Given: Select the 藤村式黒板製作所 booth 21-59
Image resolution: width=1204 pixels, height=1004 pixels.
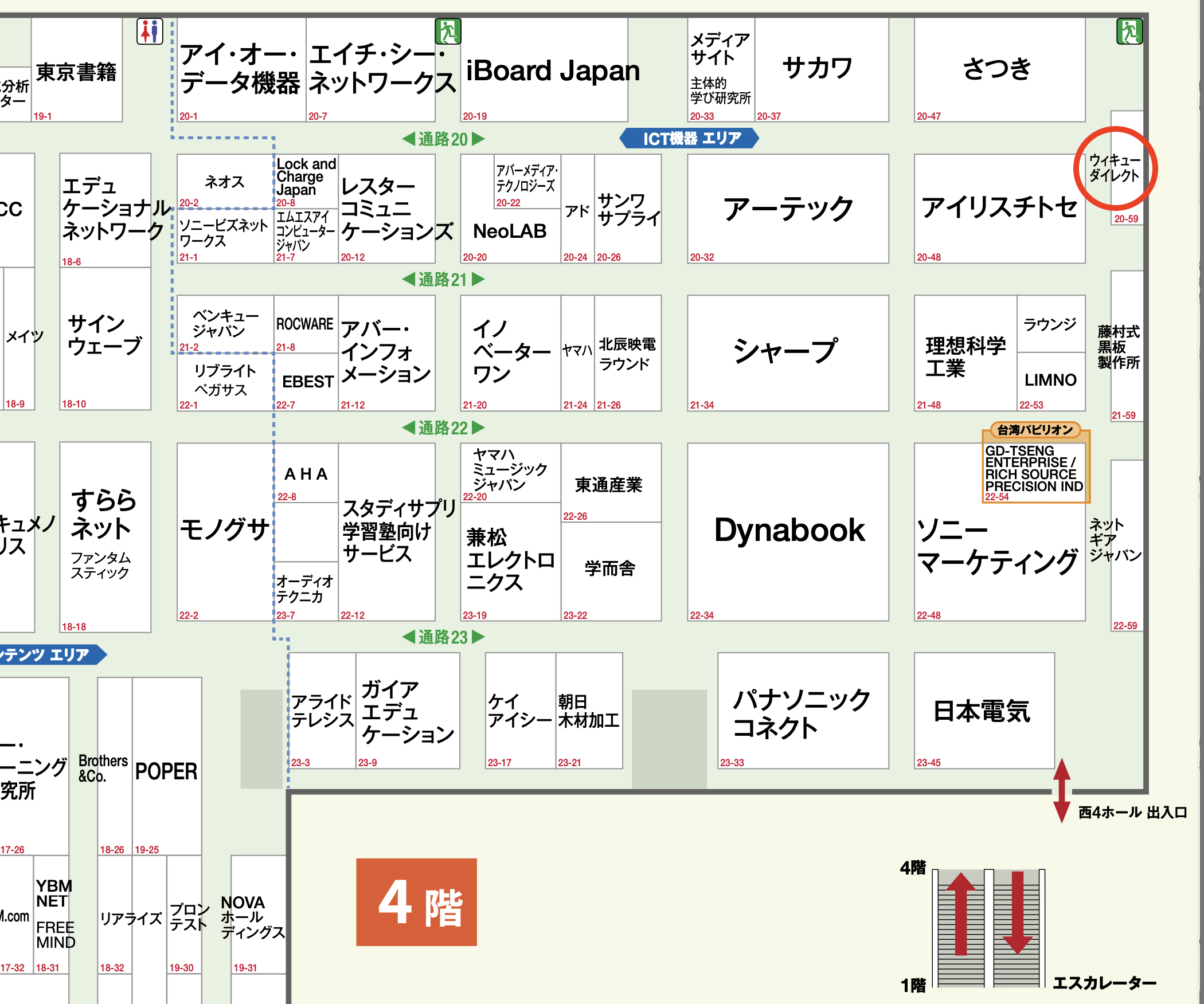Looking at the screenshot, I should pos(1127,346).
